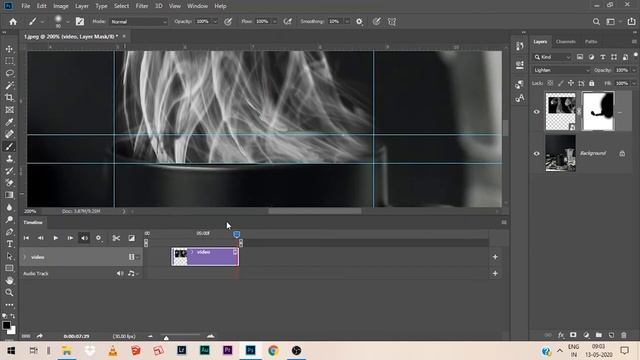This screenshot has width=640, height=360.
Task: Click the foreground color swatch
Action: click(6, 325)
